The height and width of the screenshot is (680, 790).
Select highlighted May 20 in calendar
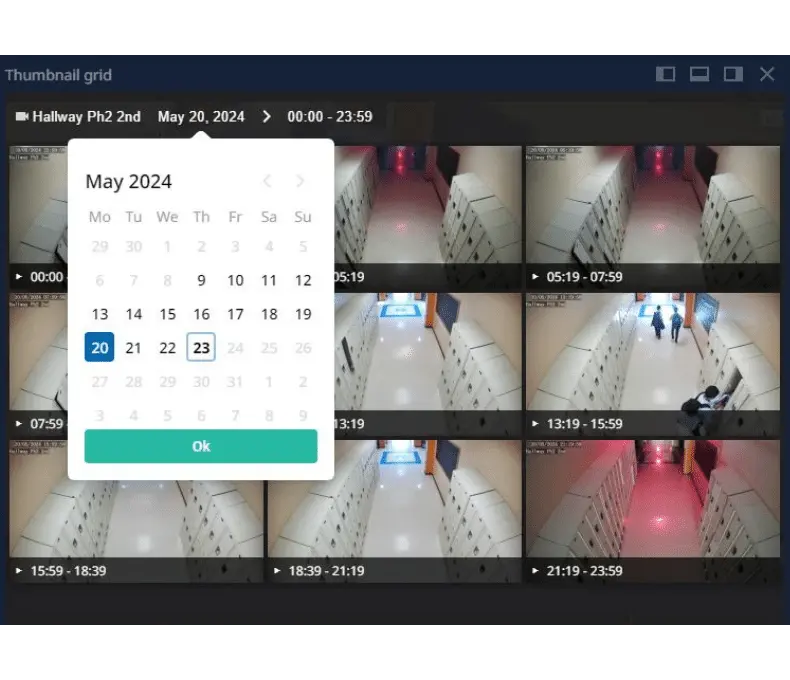(99, 347)
